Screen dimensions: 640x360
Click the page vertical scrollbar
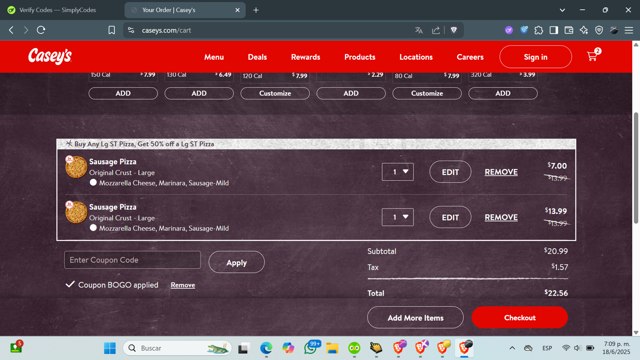tap(636, 167)
